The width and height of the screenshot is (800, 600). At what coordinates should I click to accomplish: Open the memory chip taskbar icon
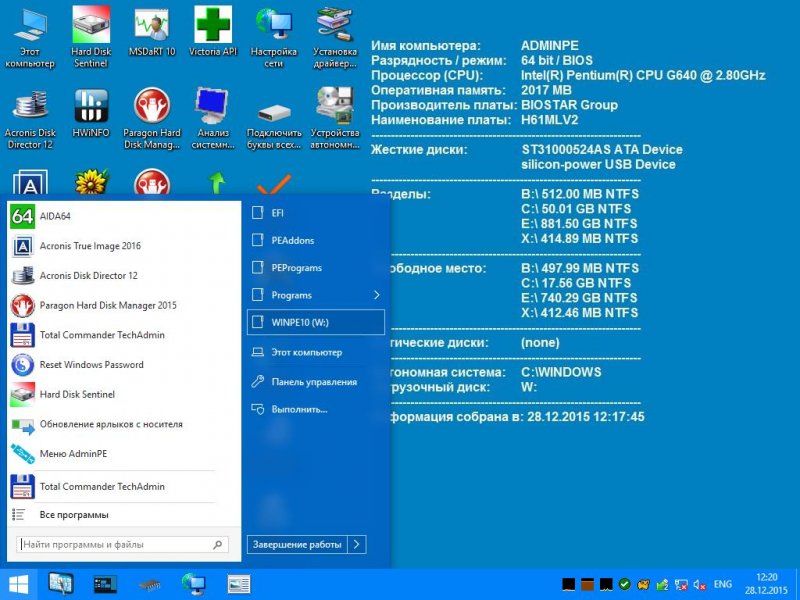pos(149,585)
